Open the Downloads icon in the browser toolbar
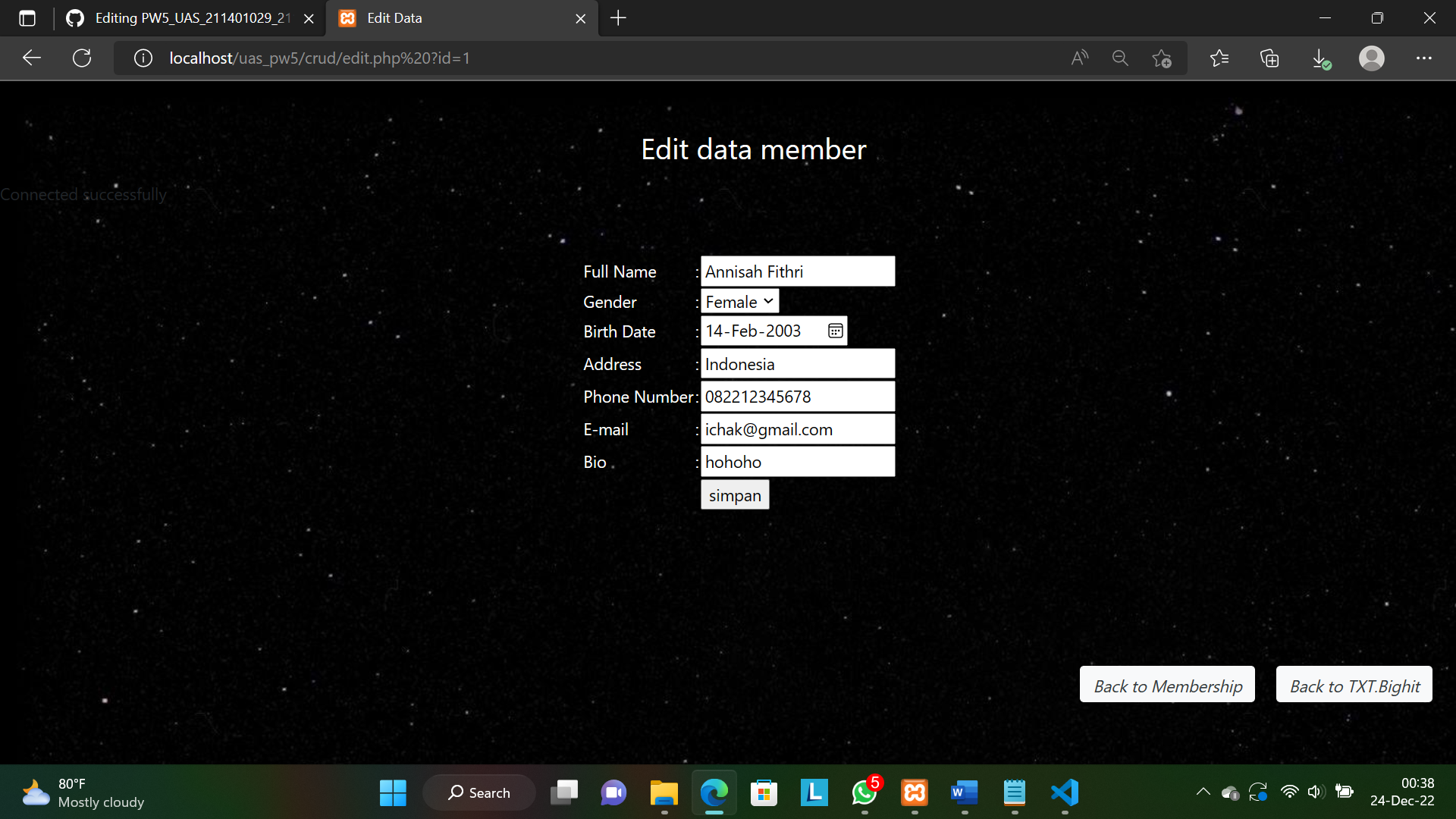Viewport: 1456px width, 819px height. point(1321,58)
